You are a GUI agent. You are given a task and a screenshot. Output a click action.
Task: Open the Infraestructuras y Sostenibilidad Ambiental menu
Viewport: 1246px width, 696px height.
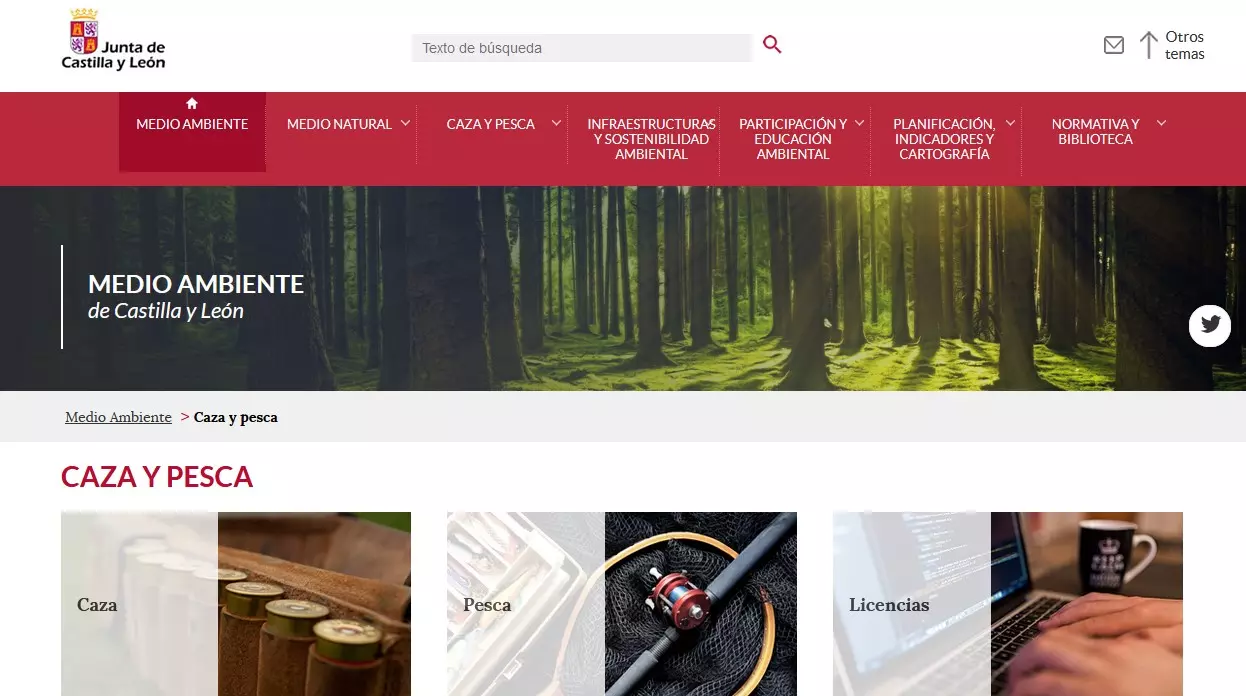click(651, 139)
